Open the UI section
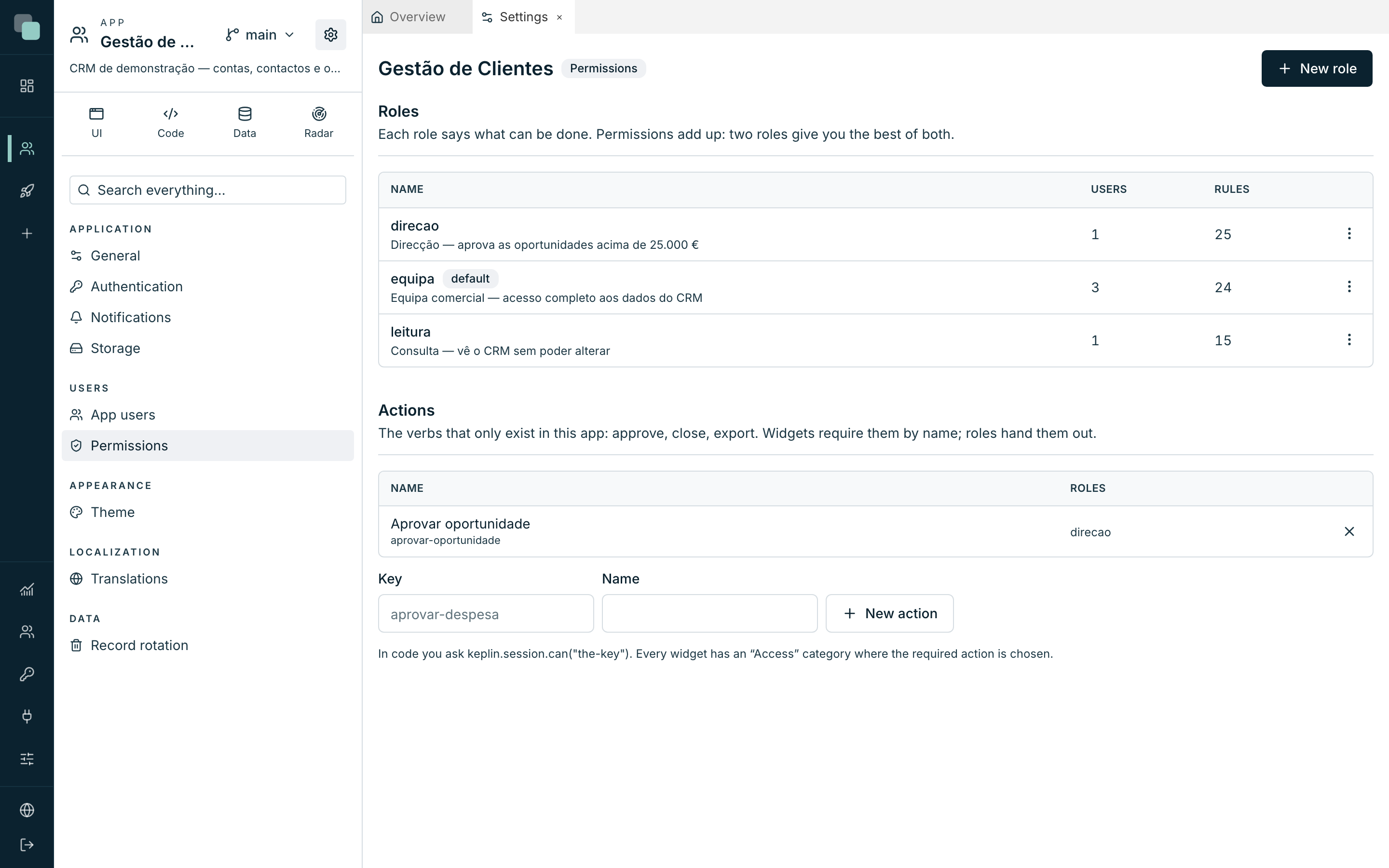This screenshot has width=1389, height=868. [96, 122]
